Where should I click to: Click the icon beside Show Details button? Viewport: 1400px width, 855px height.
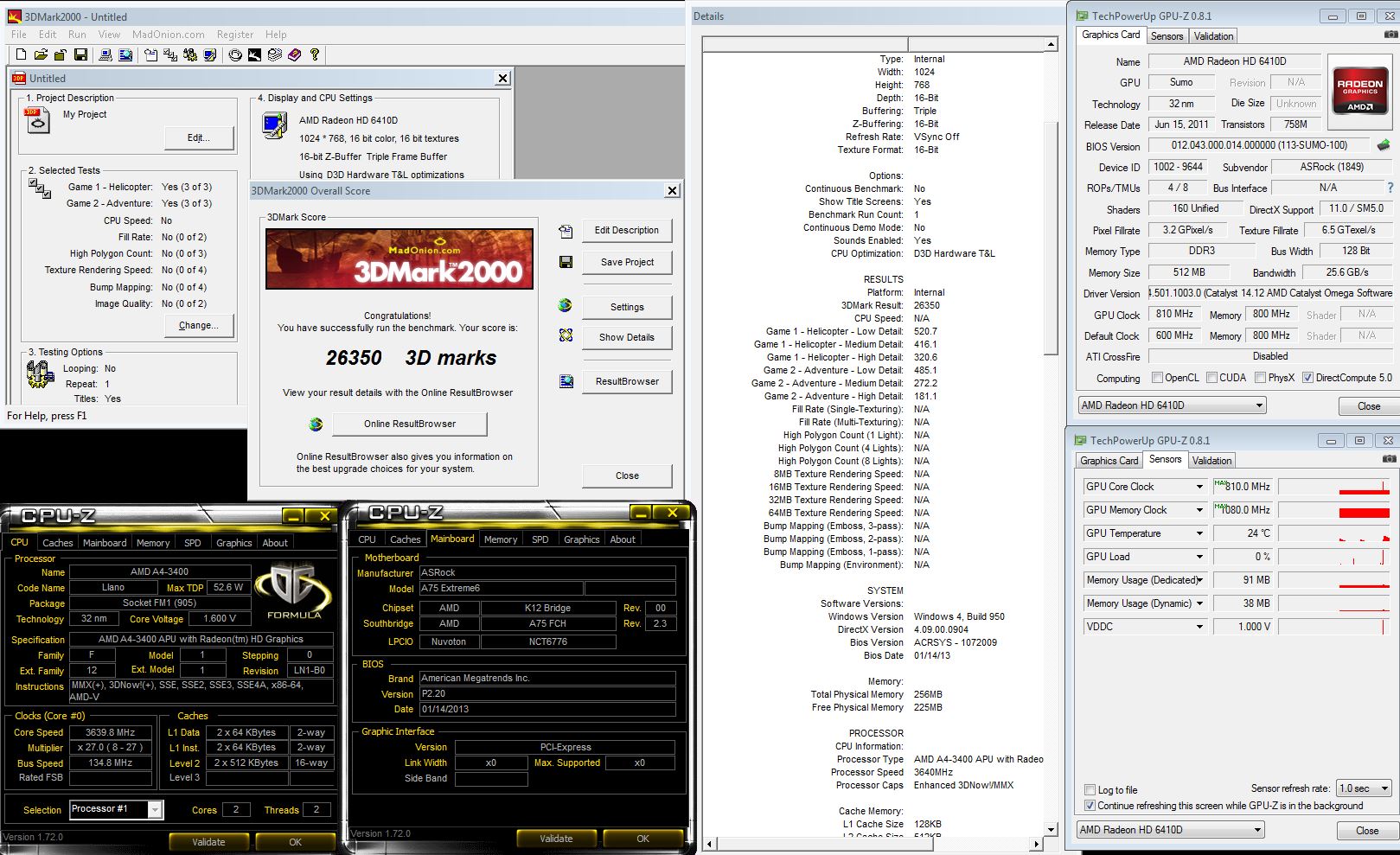[566, 335]
